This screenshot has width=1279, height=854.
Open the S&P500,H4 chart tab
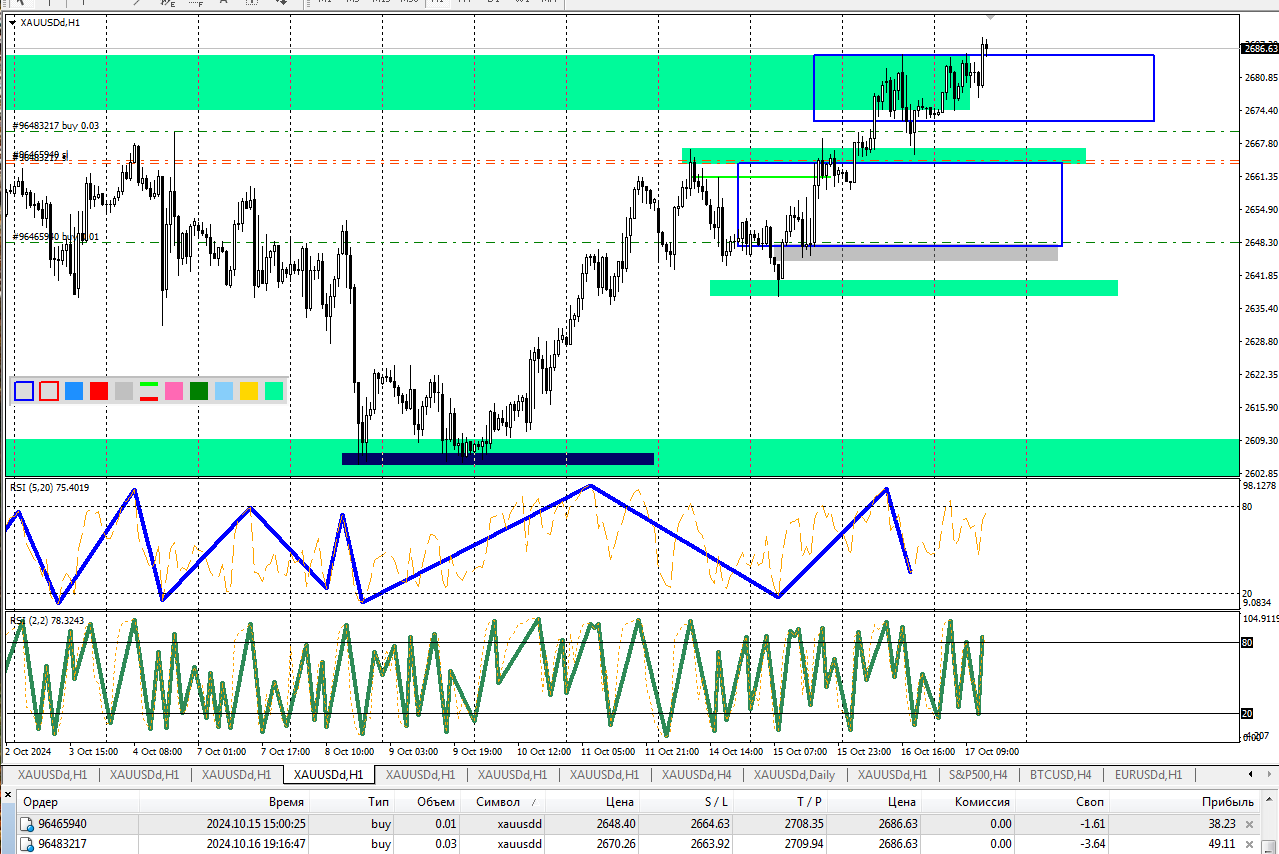point(978,775)
